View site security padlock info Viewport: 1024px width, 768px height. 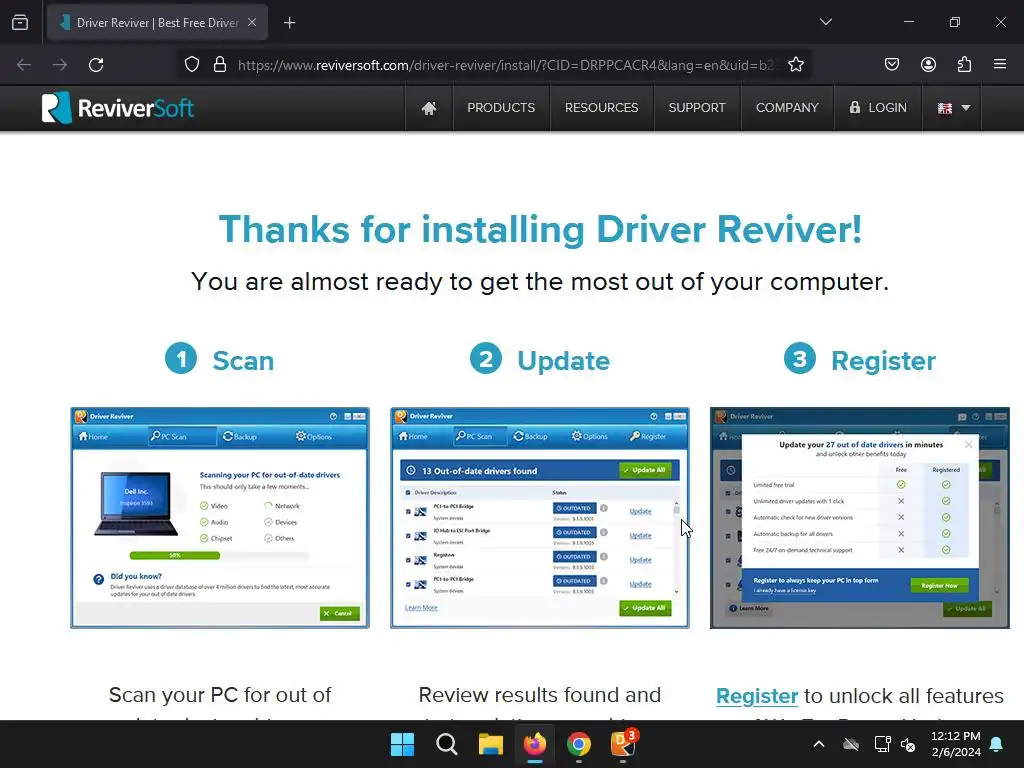pos(220,65)
